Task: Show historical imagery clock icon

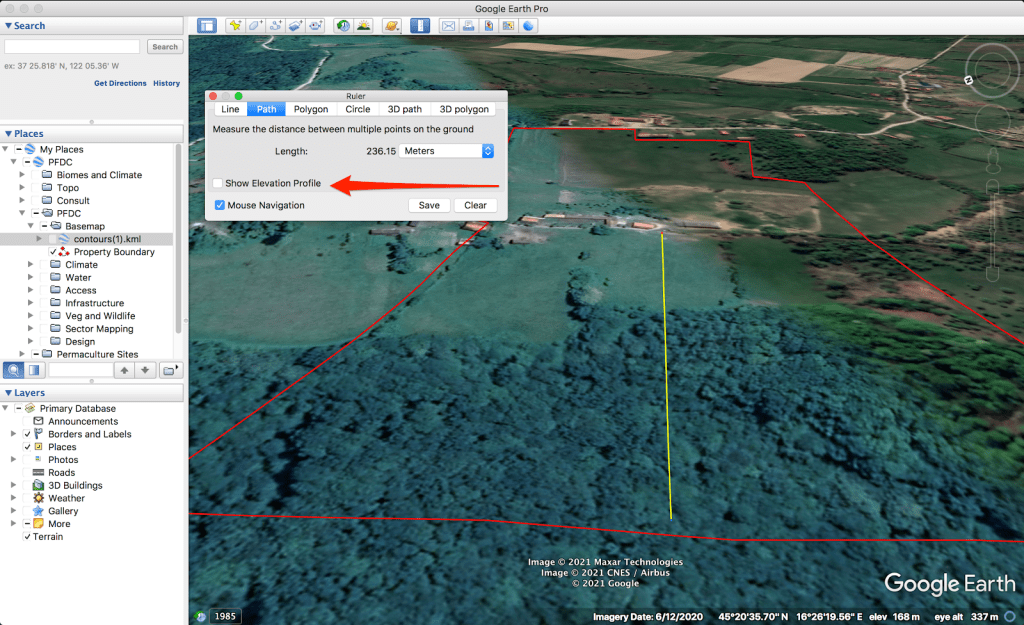Action: click(343, 26)
